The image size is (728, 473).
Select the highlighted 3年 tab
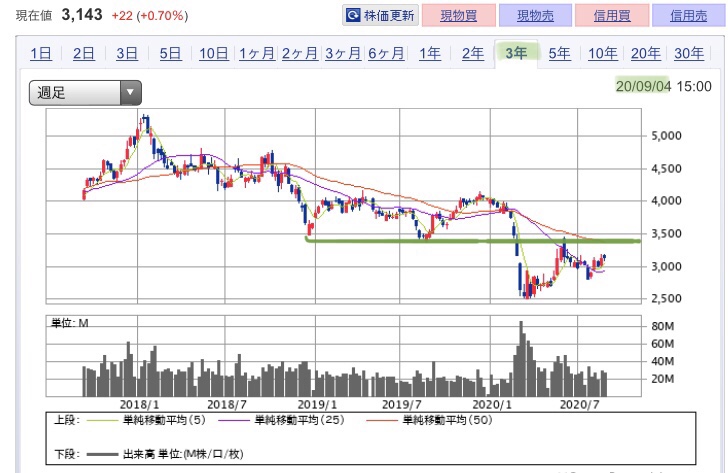[x=516, y=53]
